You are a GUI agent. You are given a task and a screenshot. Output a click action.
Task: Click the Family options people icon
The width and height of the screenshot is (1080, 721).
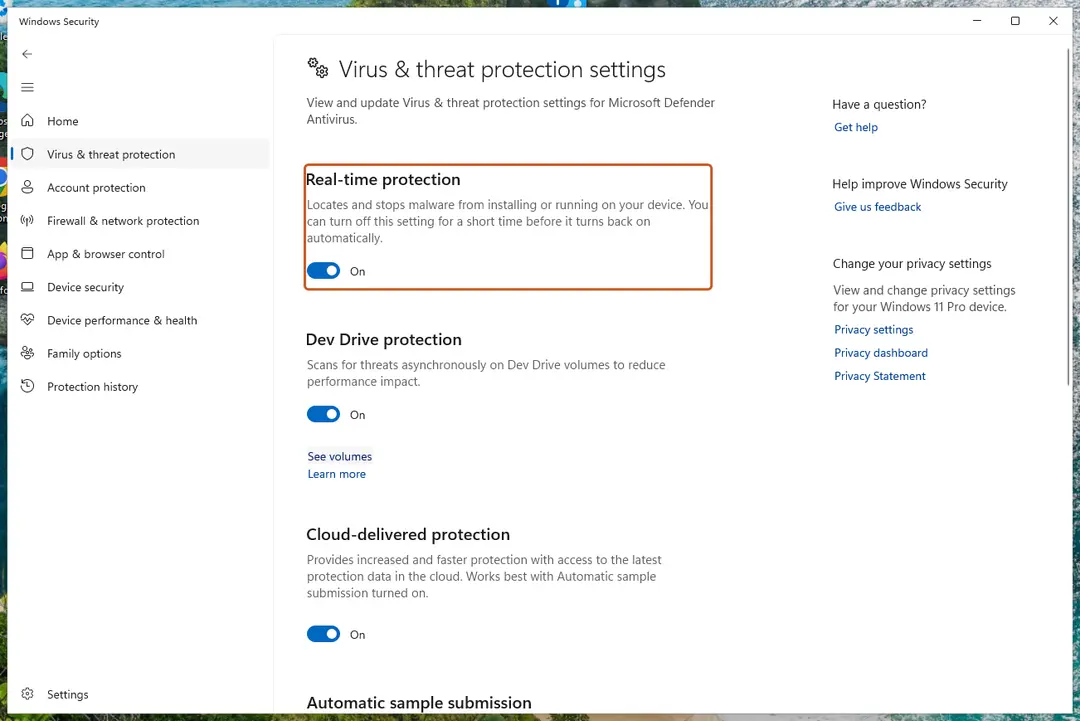click(x=28, y=353)
